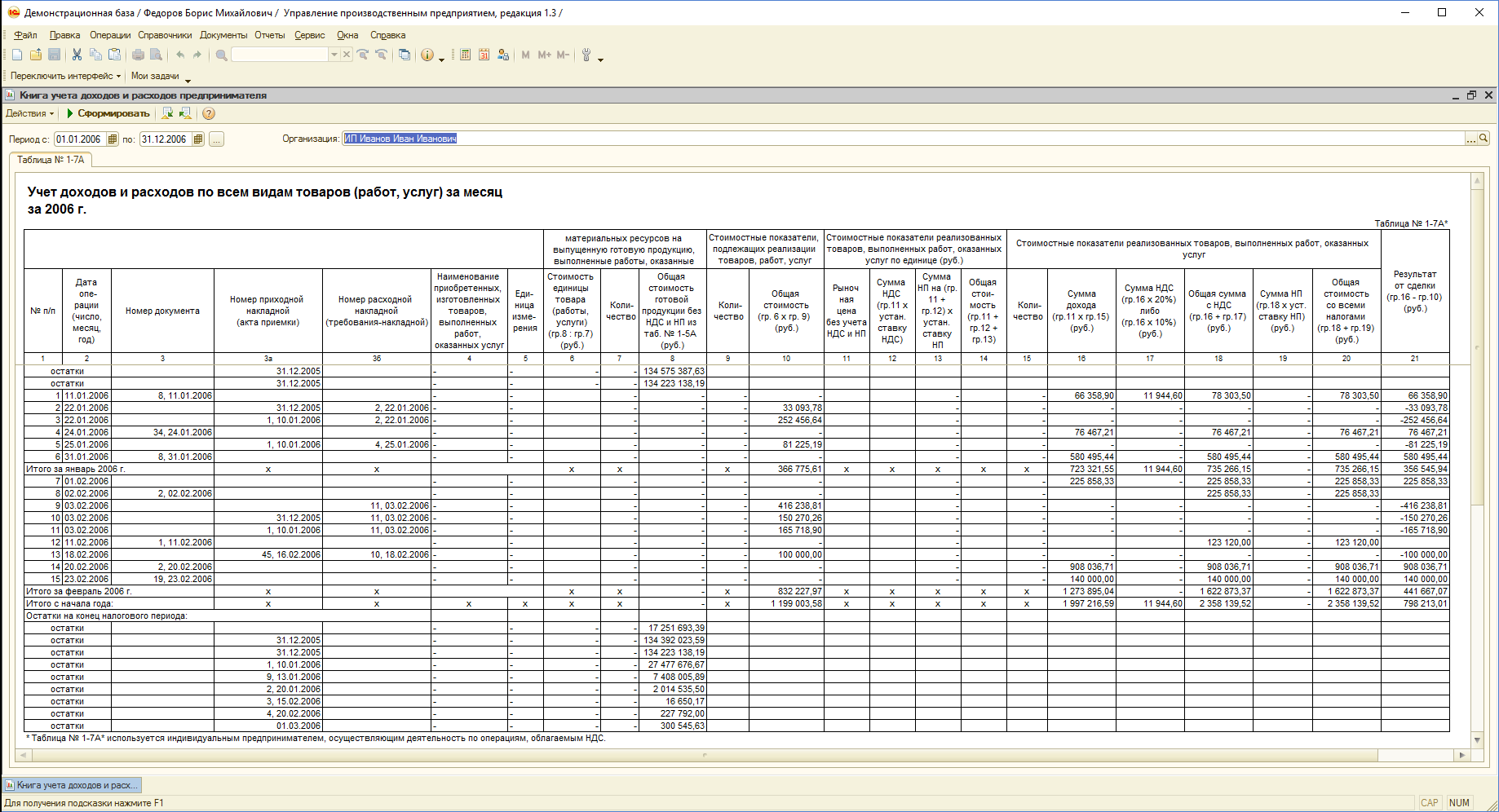The width and height of the screenshot is (1499, 812).
Task: Redo action with the right arrow
Action: coord(197,55)
